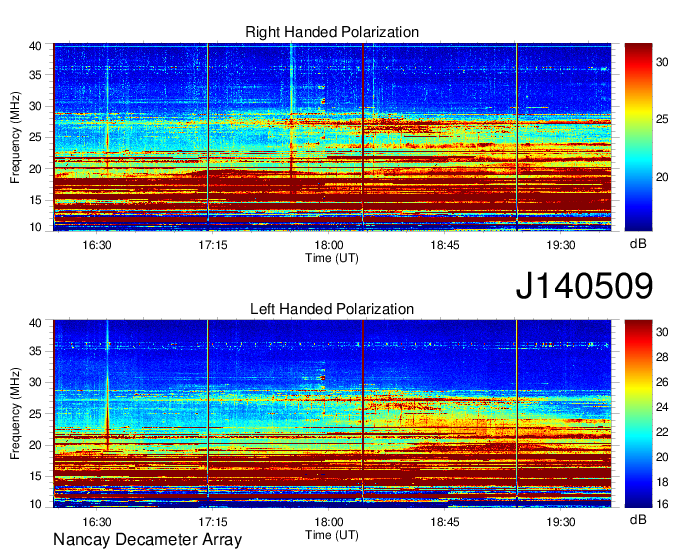This screenshot has width=680, height=552.
Task: Click the upper dB color scale bar
Action: pyautogui.click(x=638, y=137)
